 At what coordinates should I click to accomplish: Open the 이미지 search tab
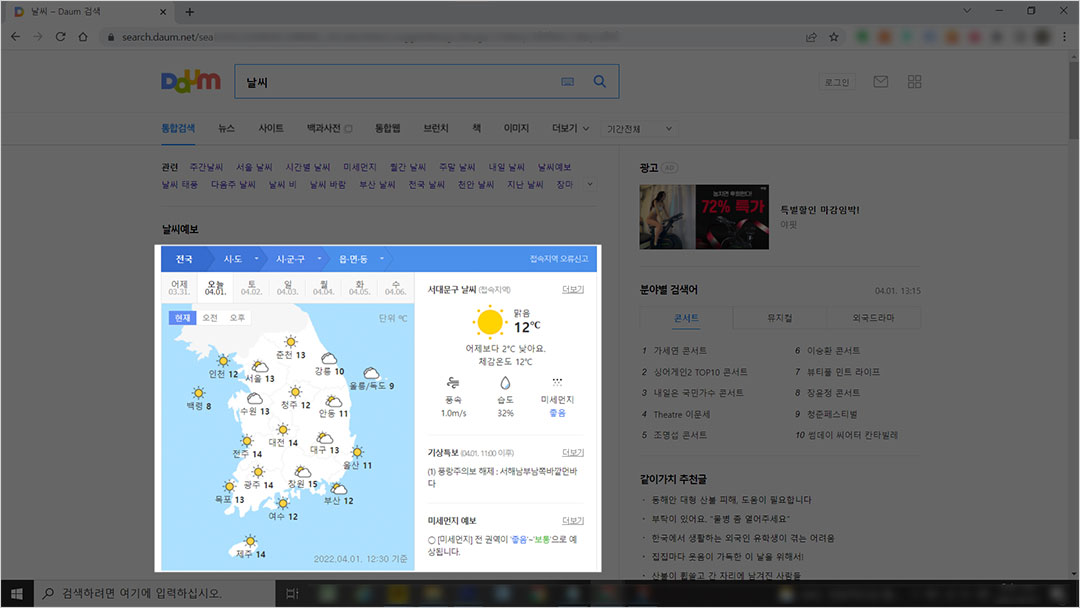(516, 128)
